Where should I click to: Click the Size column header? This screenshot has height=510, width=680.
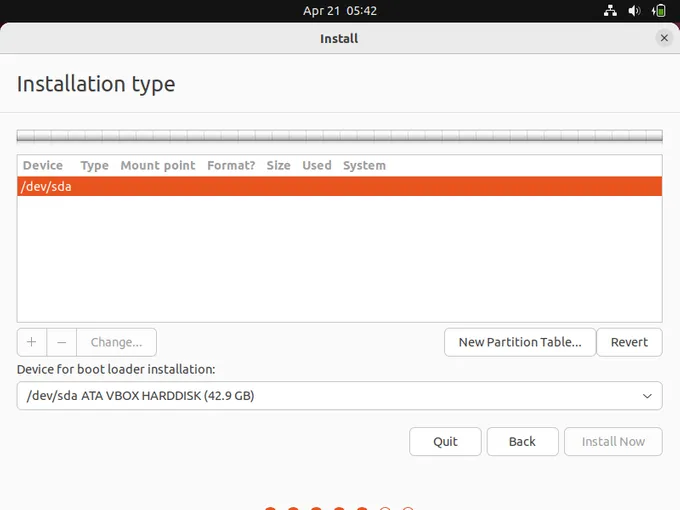[278, 165]
